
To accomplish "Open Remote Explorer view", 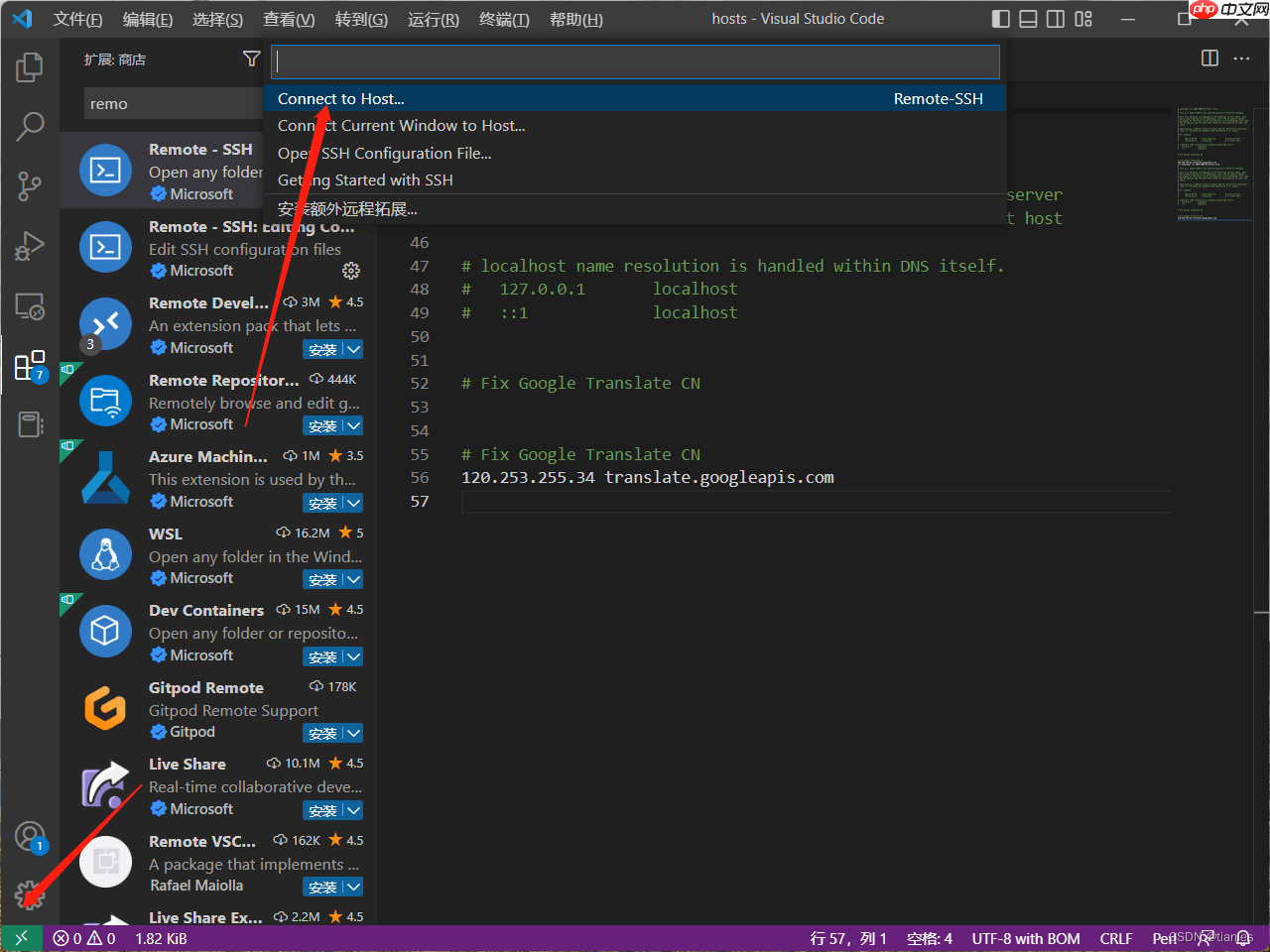I will click(30, 306).
